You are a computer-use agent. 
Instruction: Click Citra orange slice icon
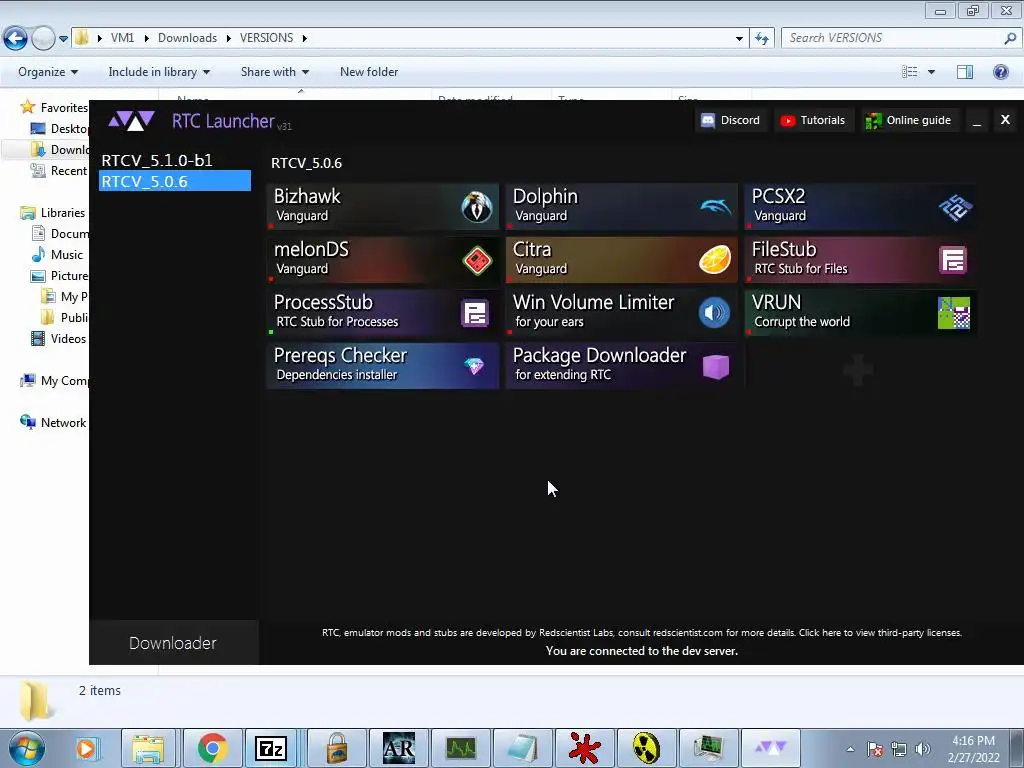click(715, 260)
